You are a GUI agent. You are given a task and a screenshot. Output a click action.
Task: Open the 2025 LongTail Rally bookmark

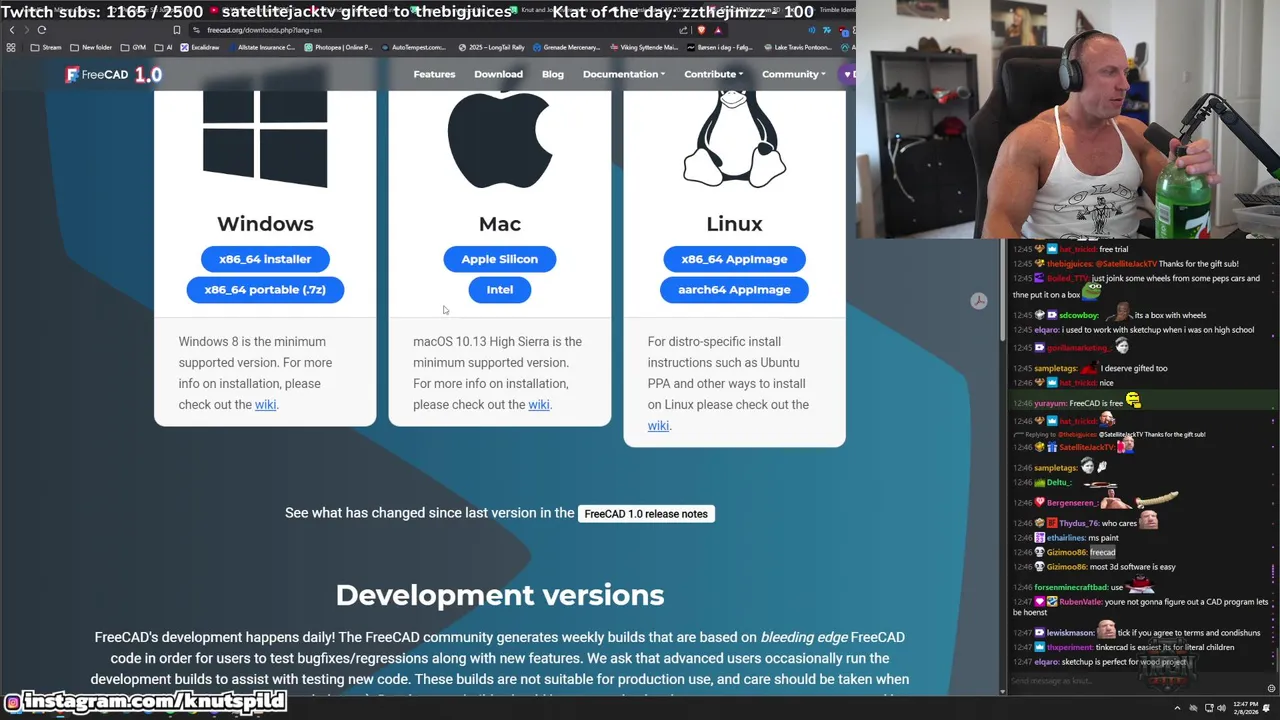(x=492, y=47)
